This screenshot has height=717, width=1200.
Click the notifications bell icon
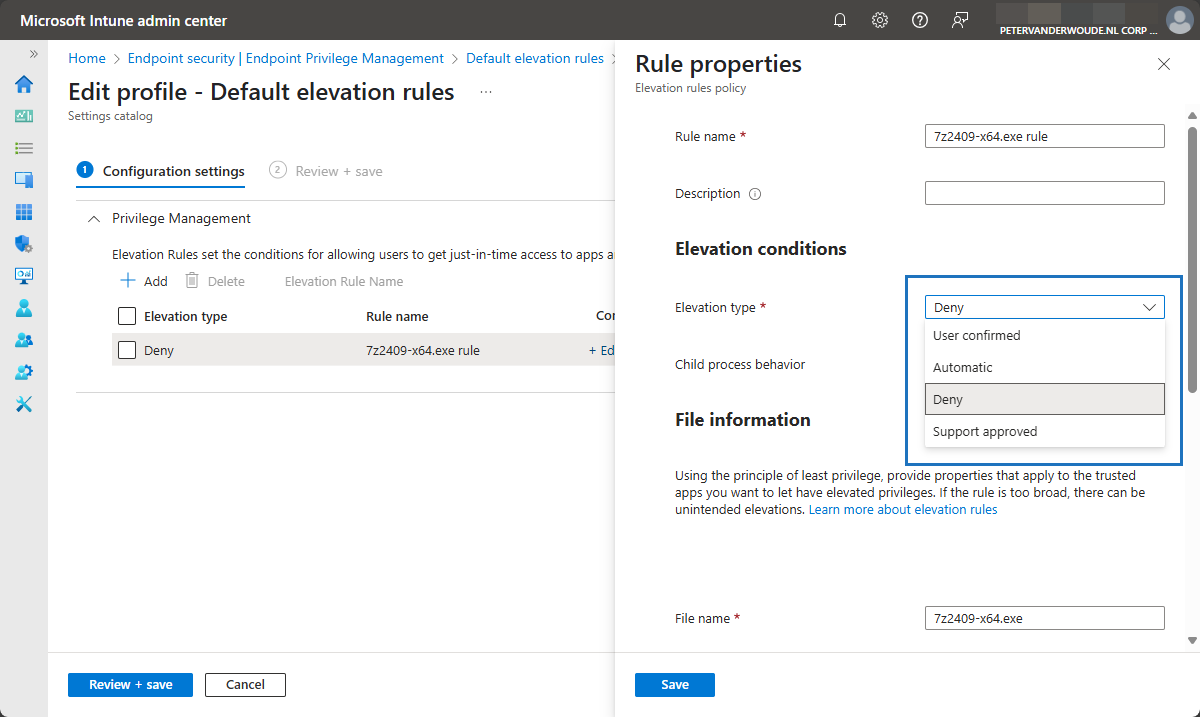pos(840,20)
